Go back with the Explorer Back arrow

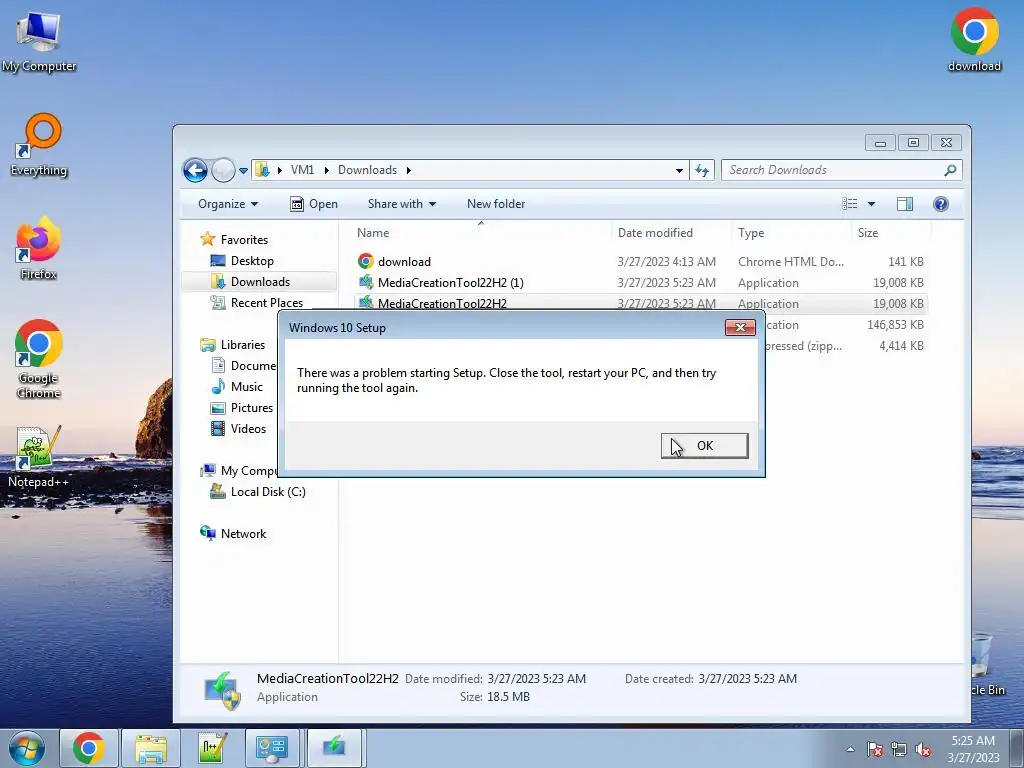pos(195,170)
